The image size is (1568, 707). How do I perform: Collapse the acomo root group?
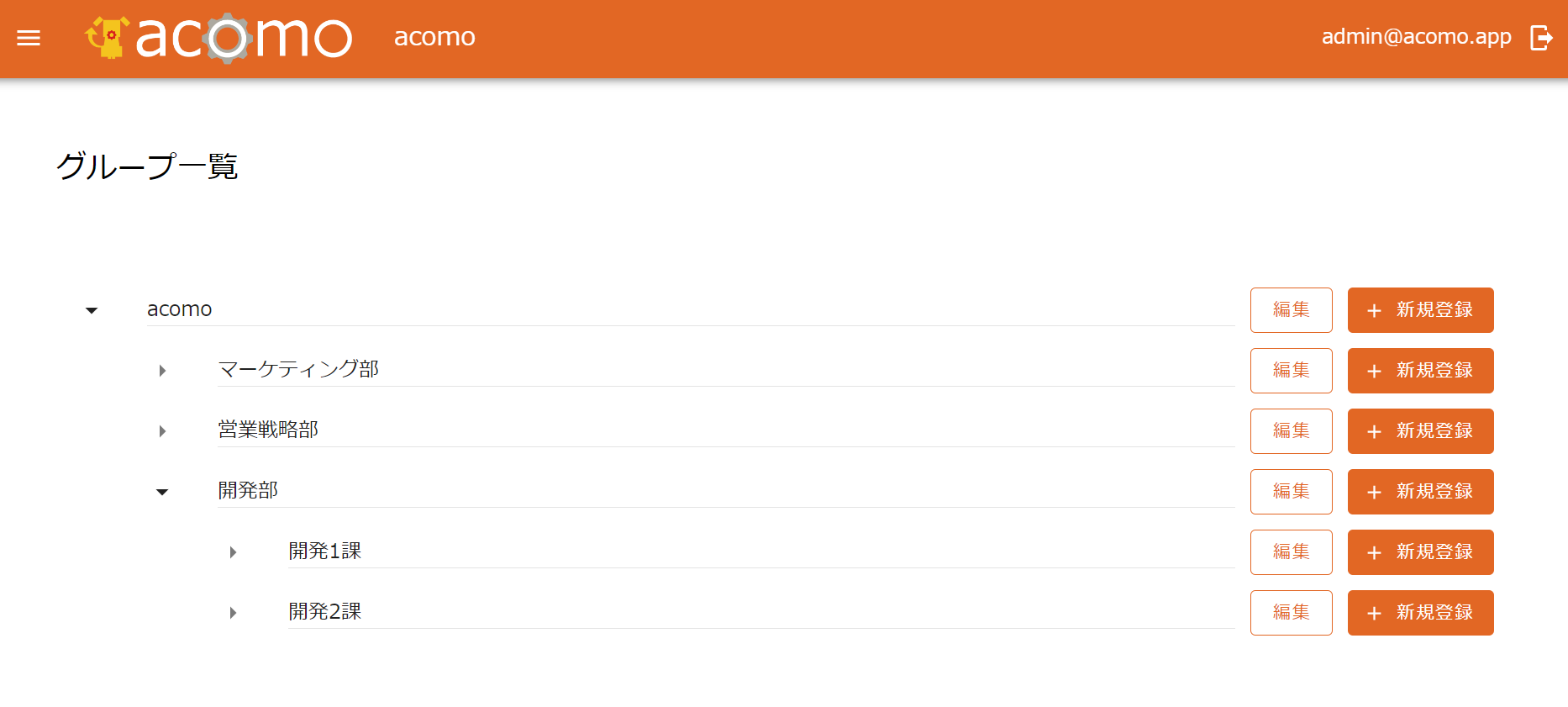coord(92,310)
